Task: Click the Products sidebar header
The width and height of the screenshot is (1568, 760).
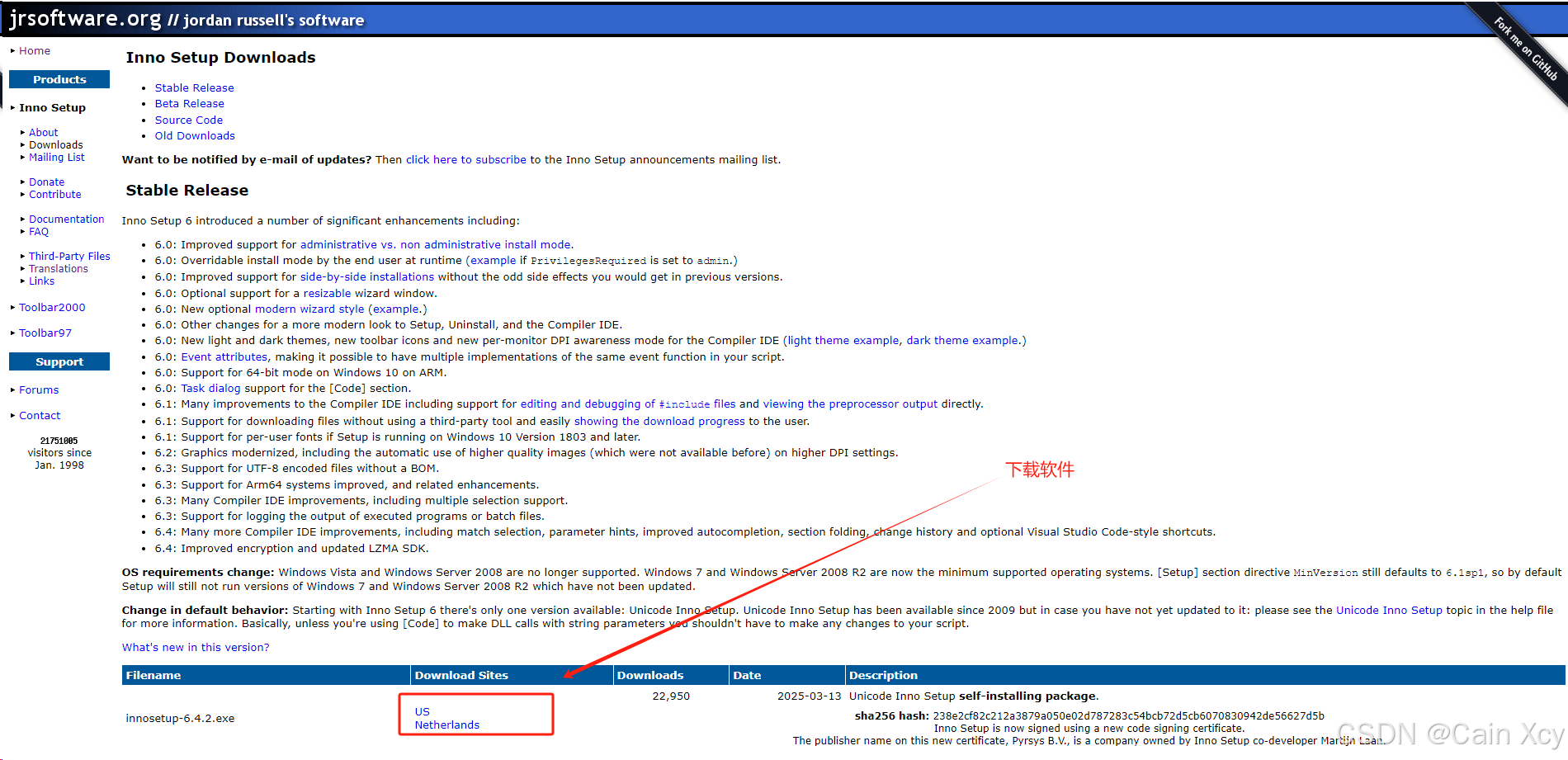Action: tap(59, 80)
